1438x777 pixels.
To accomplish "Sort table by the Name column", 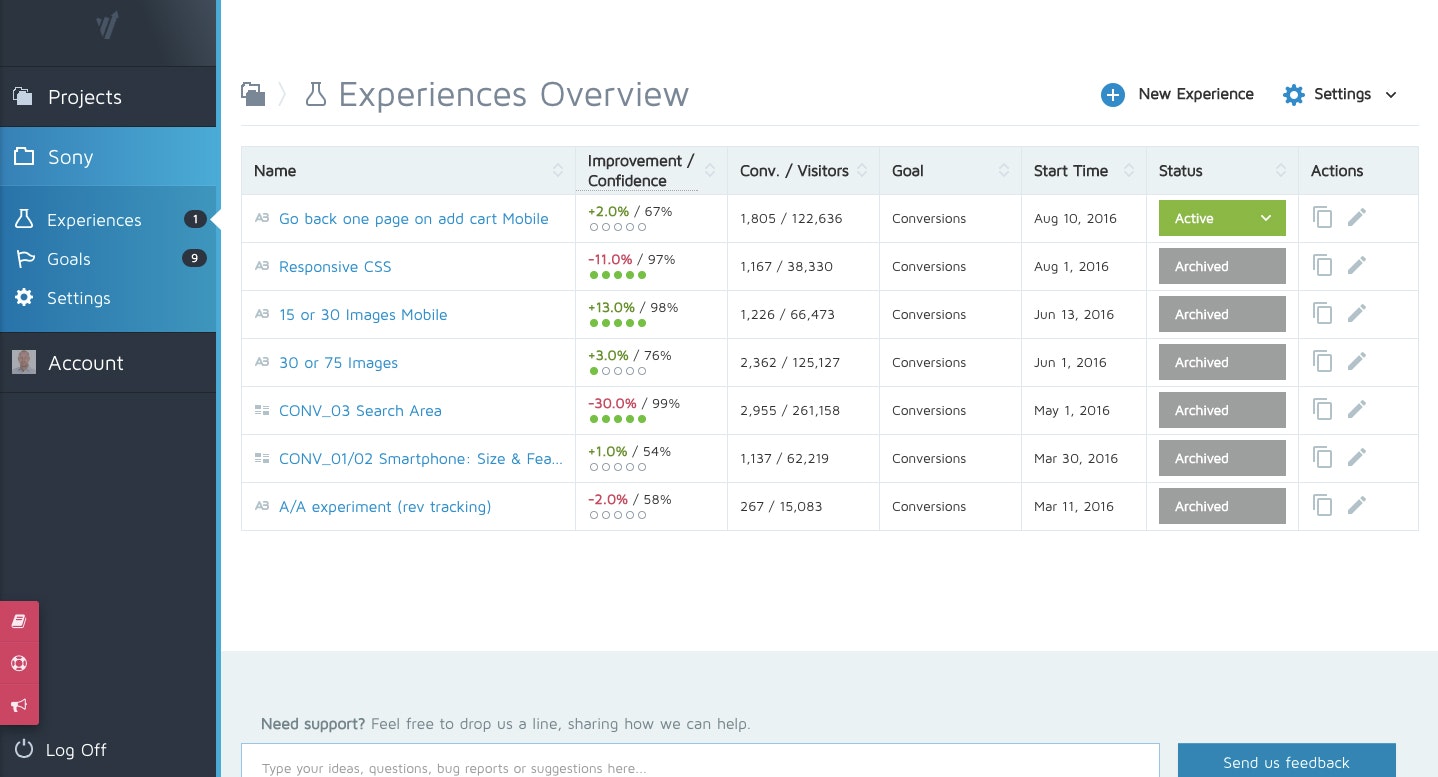I will tap(558, 171).
